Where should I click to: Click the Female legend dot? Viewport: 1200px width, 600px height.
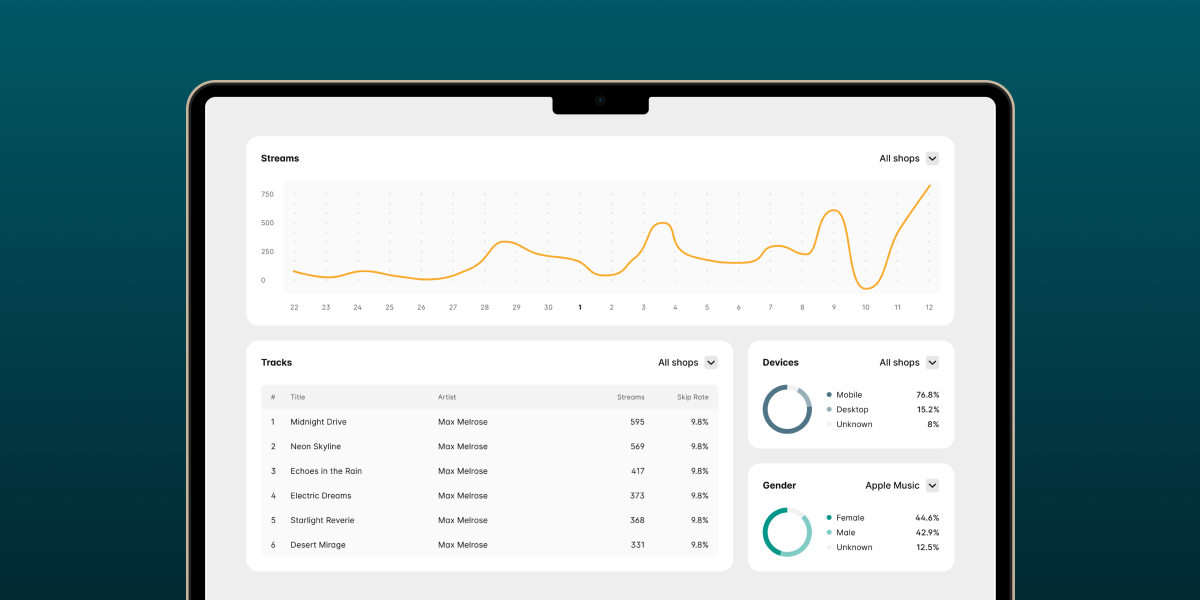click(829, 518)
